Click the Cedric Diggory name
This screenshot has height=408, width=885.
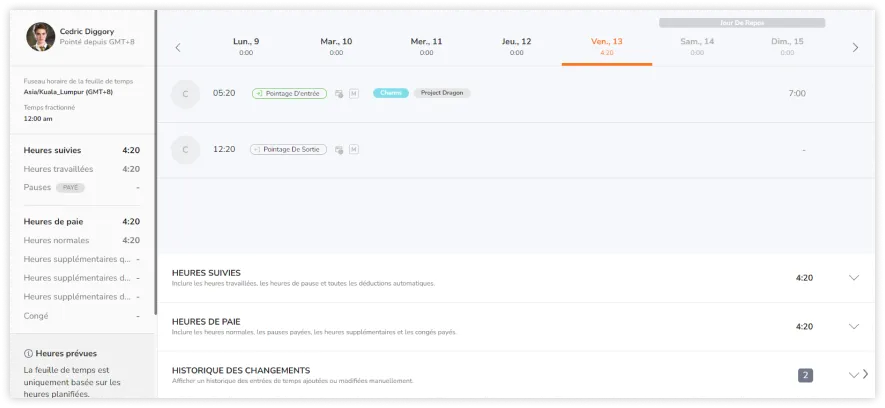pyautogui.click(x=87, y=32)
